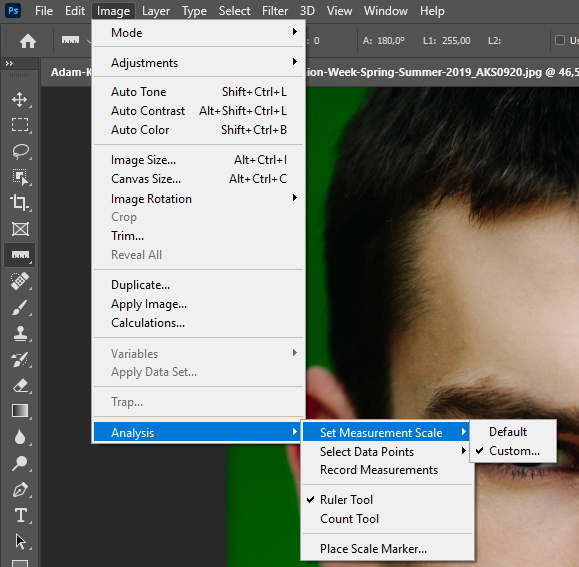This screenshot has width=579, height=567.
Task: Open the Layer menu
Action: (156, 11)
